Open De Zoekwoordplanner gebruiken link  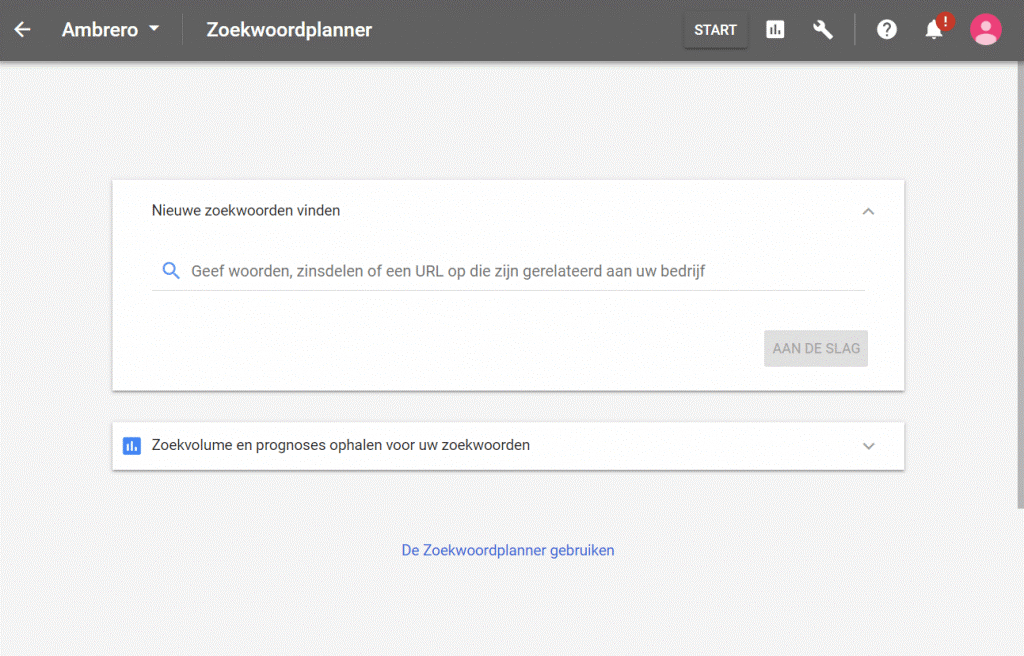(x=507, y=550)
